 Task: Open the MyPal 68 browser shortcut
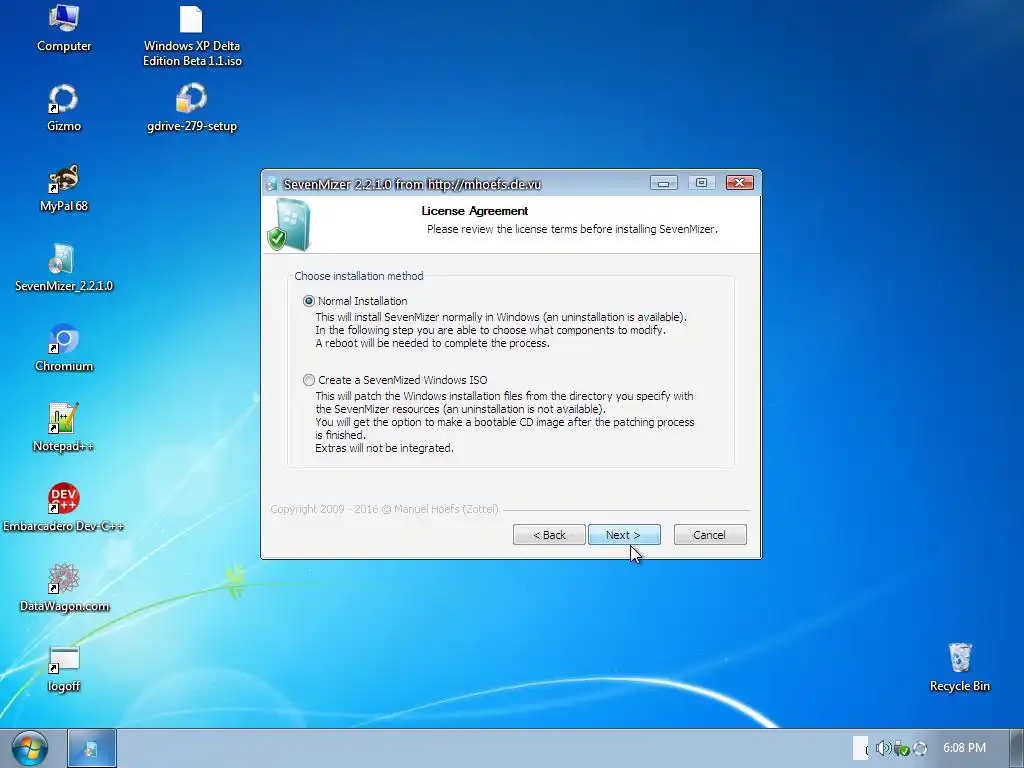(64, 188)
